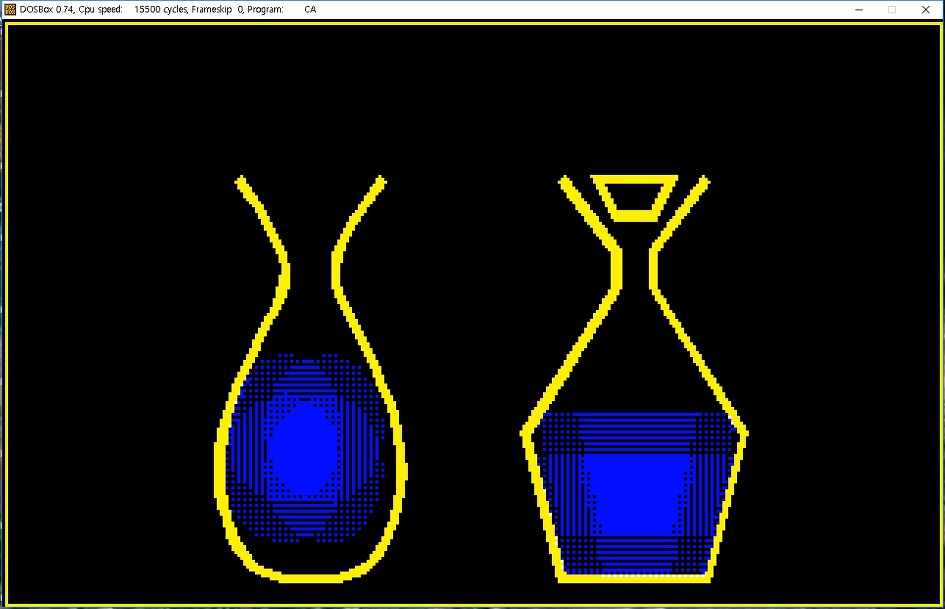Screen dimensions: 945x609
Task: Click the DOSBox 0.74 title text
Action: click(x=168, y=10)
